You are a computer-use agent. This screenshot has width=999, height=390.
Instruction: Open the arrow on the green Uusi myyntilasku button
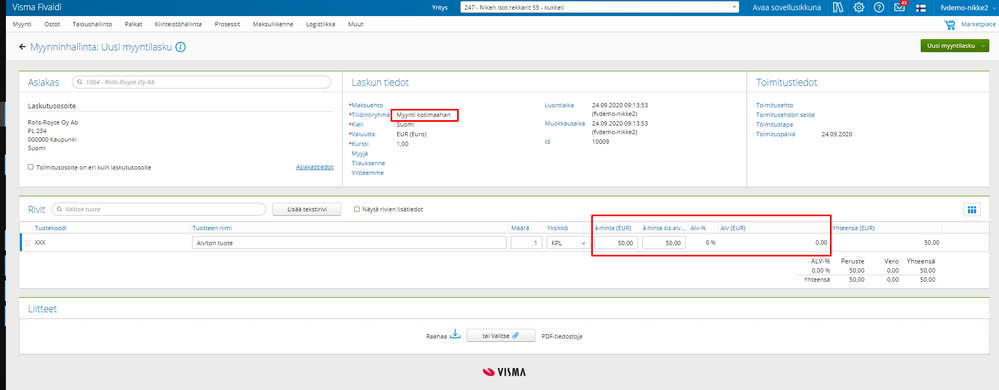984,46
